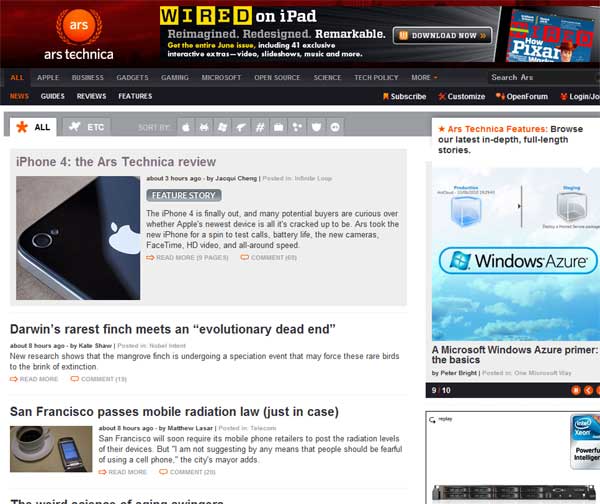Open headline iPhone 4: the Ars Technica review

click(x=116, y=162)
